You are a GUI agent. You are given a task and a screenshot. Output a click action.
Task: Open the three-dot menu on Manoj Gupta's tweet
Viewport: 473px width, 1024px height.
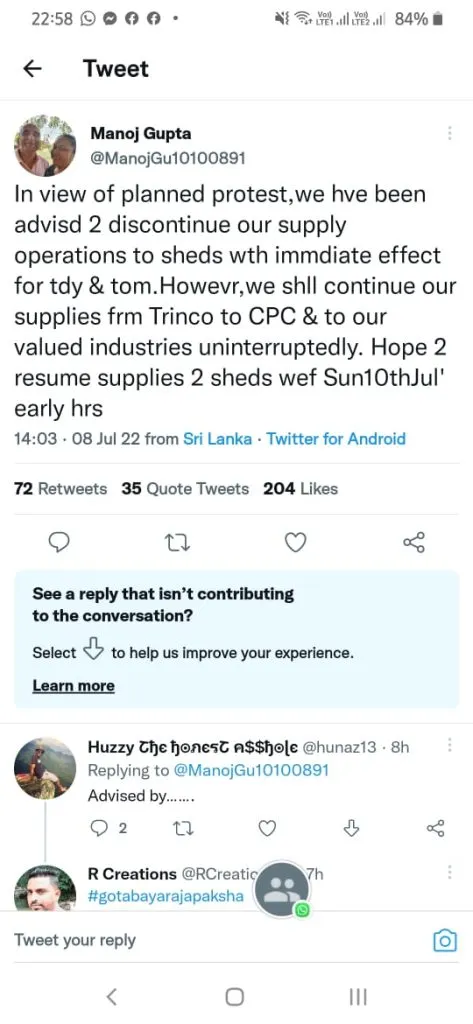click(x=449, y=133)
